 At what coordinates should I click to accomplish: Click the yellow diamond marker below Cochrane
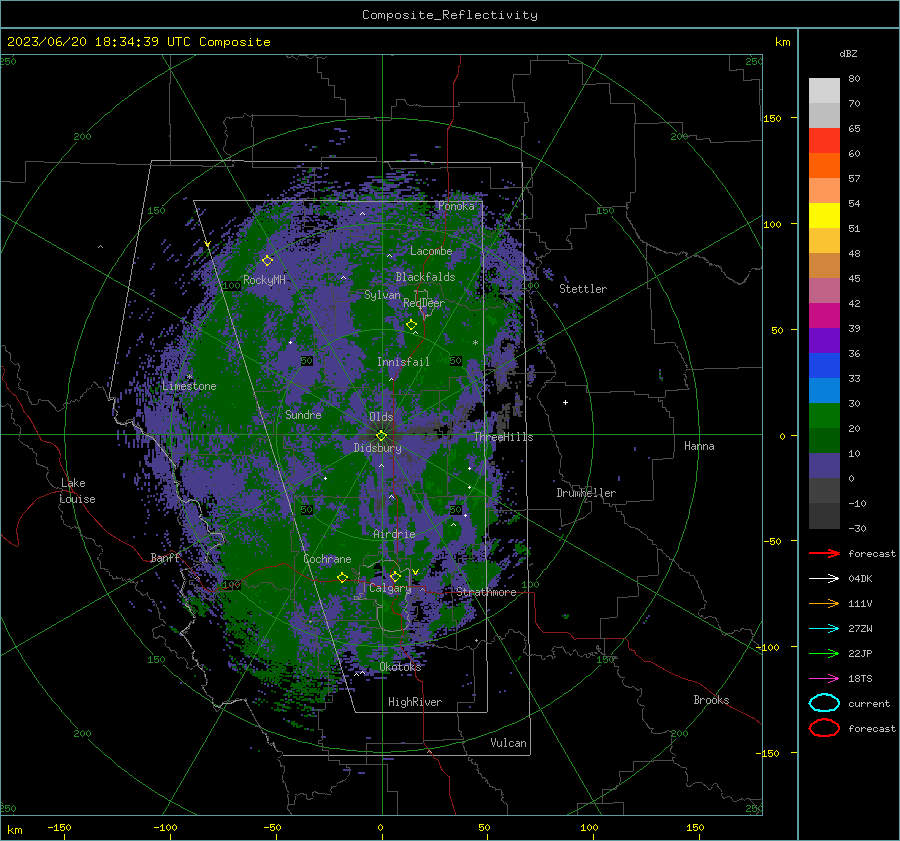tap(342, 577)
